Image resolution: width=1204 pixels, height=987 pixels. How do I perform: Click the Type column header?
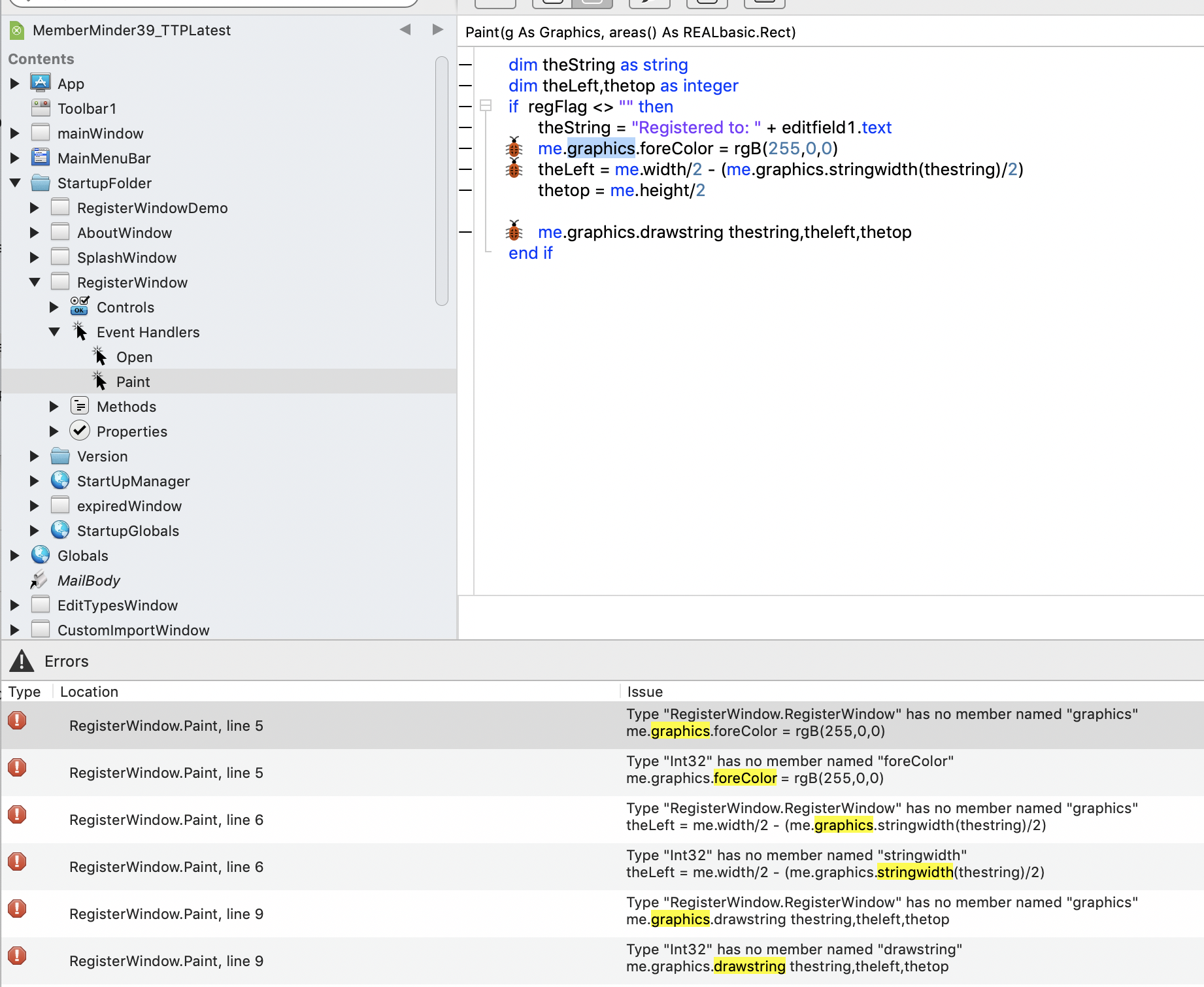pos(25,692)
